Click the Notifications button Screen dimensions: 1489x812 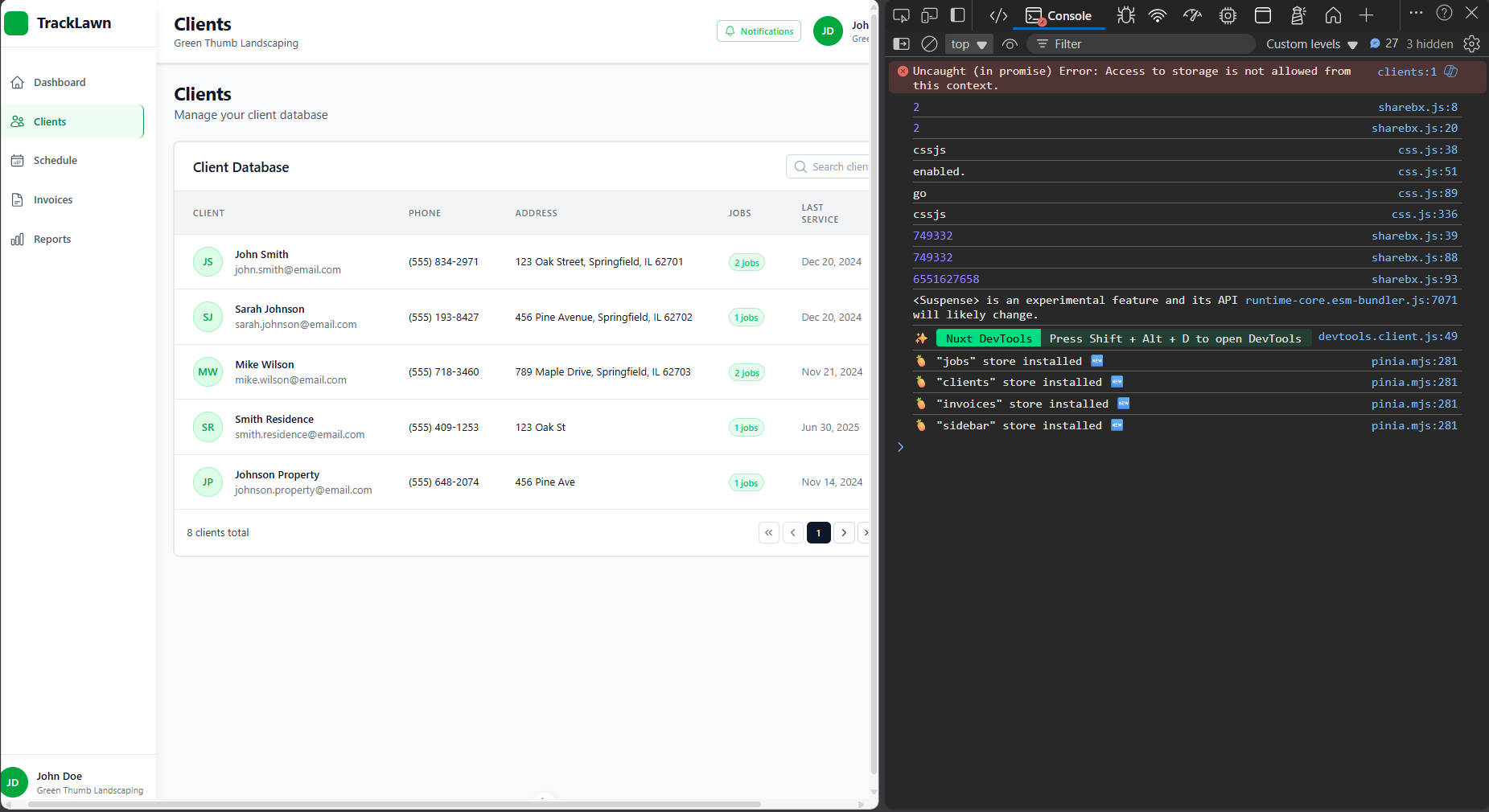coord(759,31)
